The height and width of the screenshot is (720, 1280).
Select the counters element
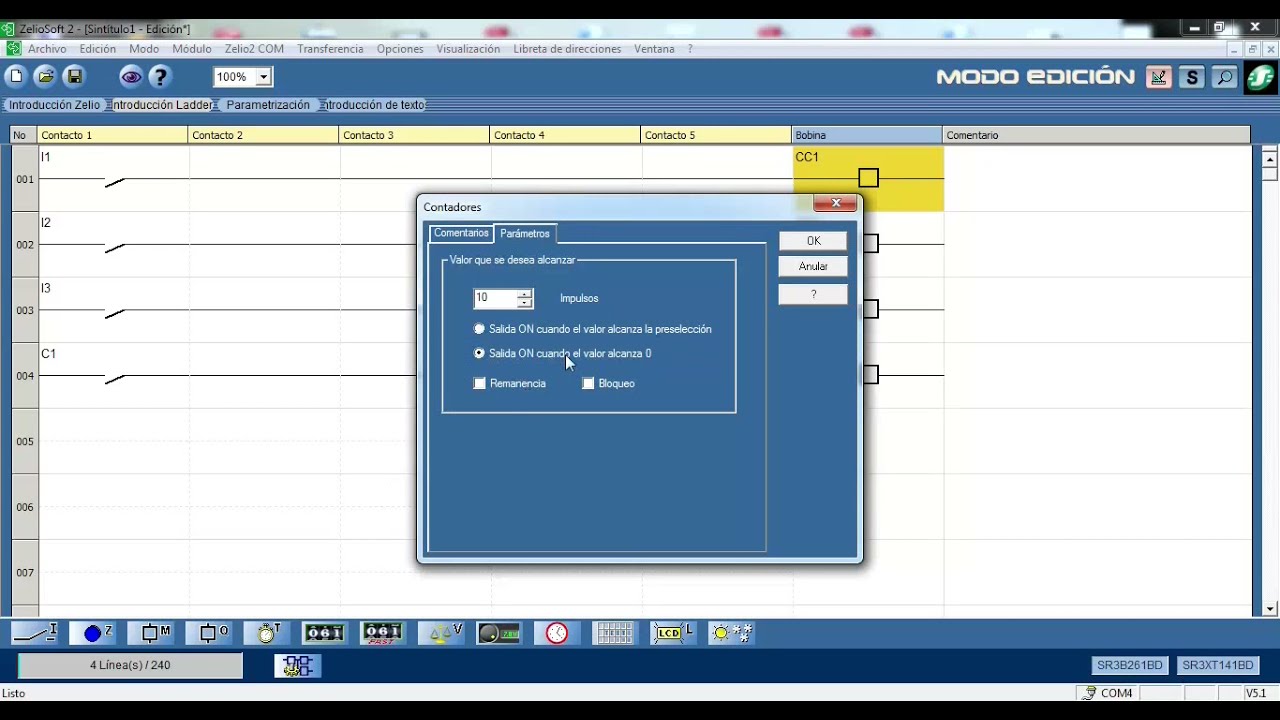[x=324, y=633]
